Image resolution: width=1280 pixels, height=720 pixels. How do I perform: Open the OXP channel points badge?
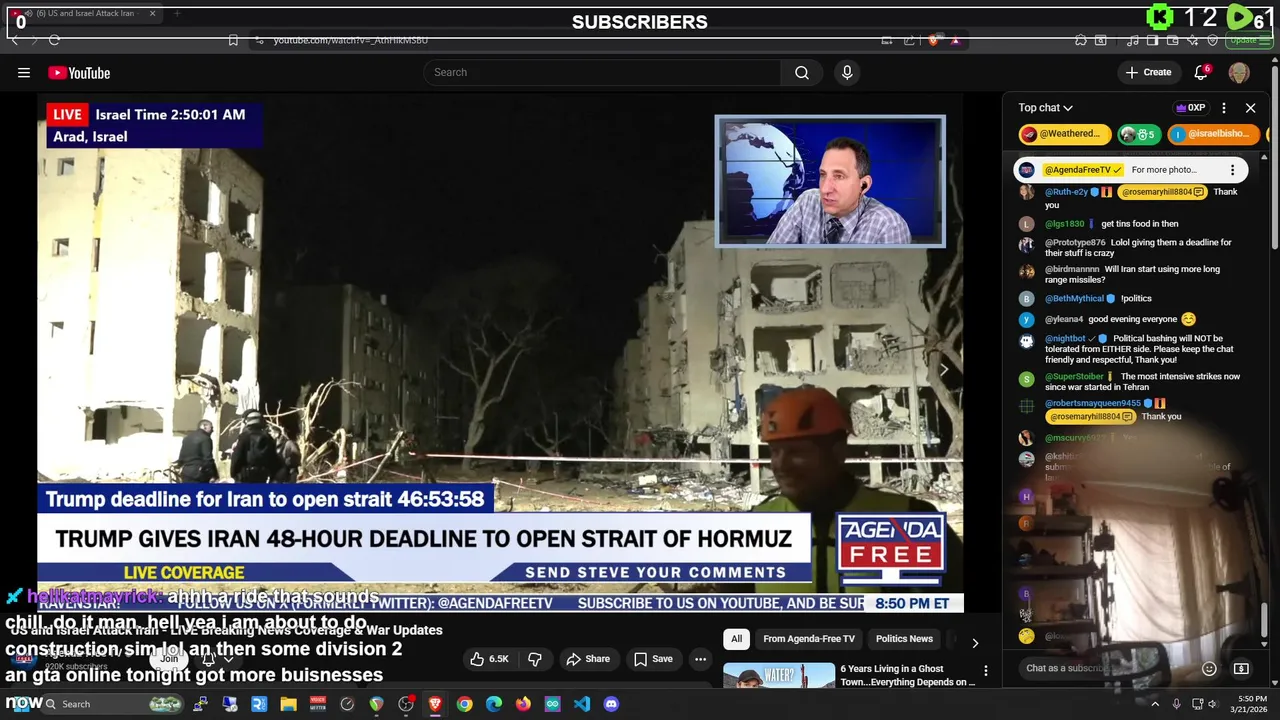pos(1190,108)
